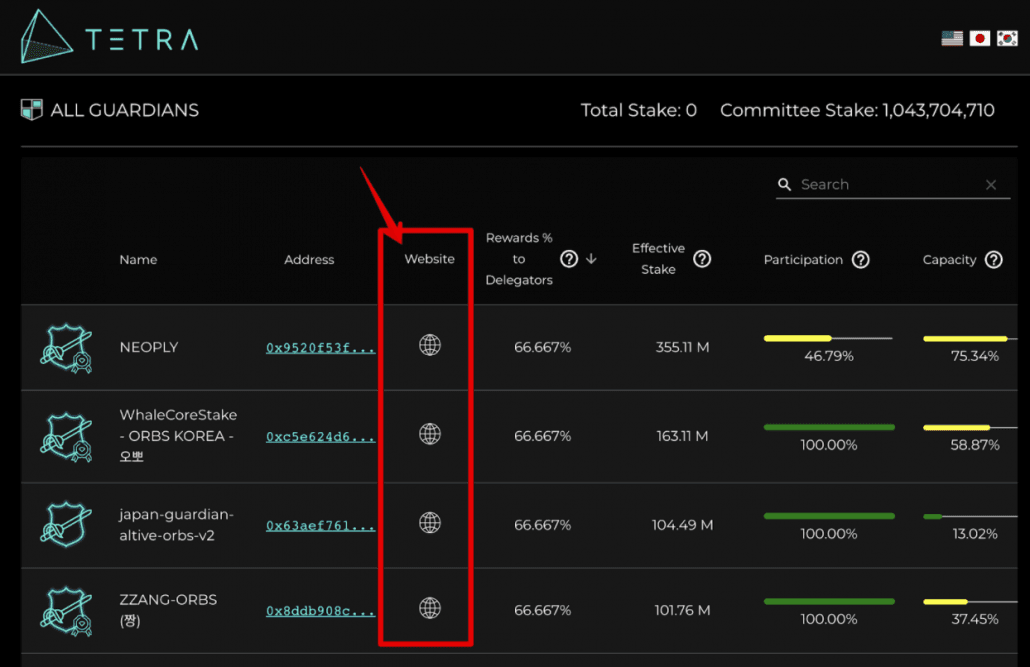Click NEOPLY capacity bar 75.34%
The image size is (1030, 667).
(x=970, y=338)
